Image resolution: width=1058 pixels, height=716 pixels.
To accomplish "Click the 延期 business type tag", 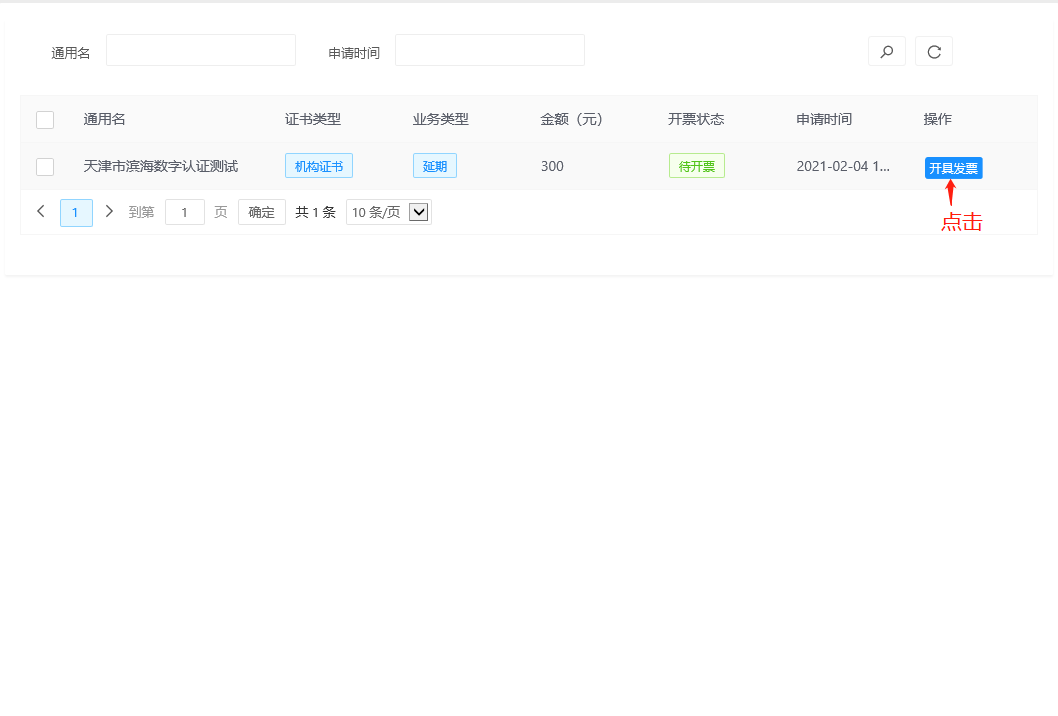I will coord(435,166).
